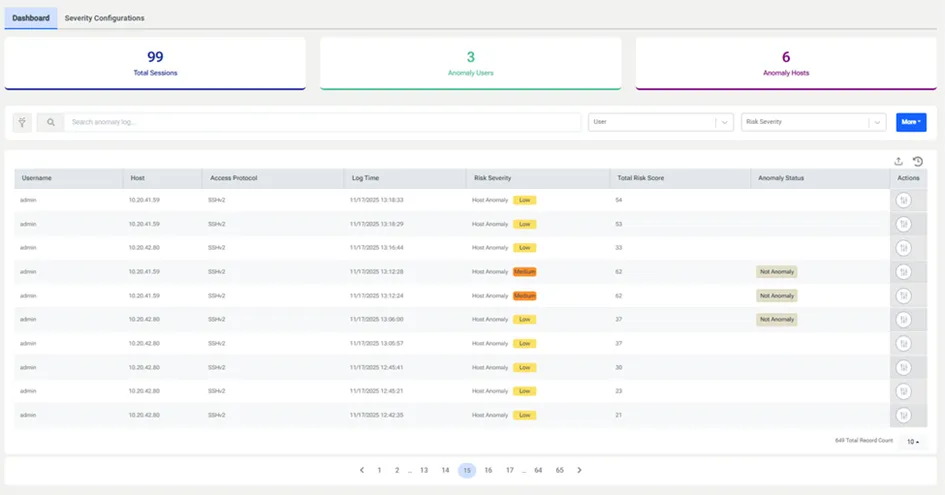
Task: Click the Search anomaly log input field
Action: 322,122
